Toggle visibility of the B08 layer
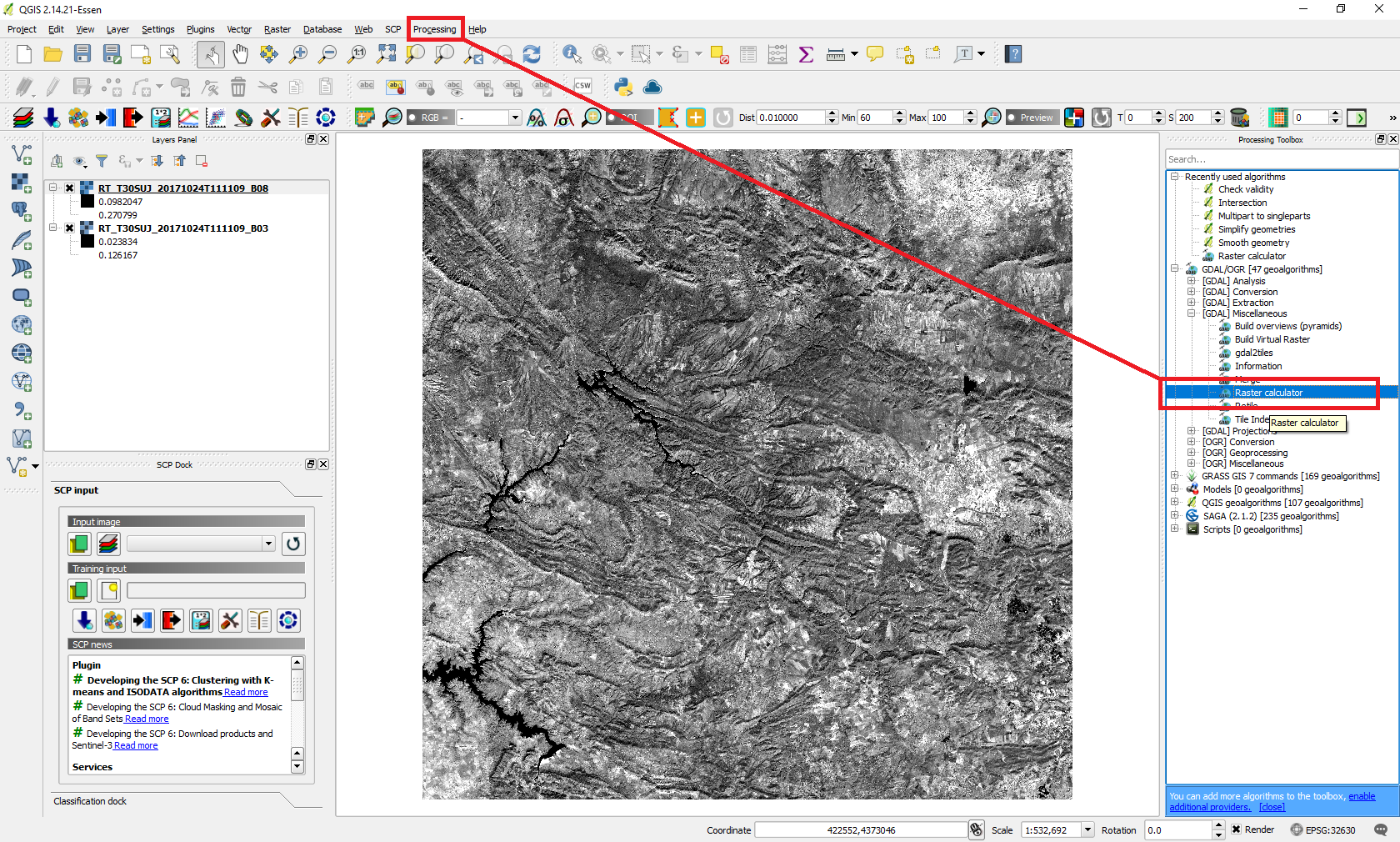Image resolution: width=1400 pixels, height=842 pixels. [70, 188]
